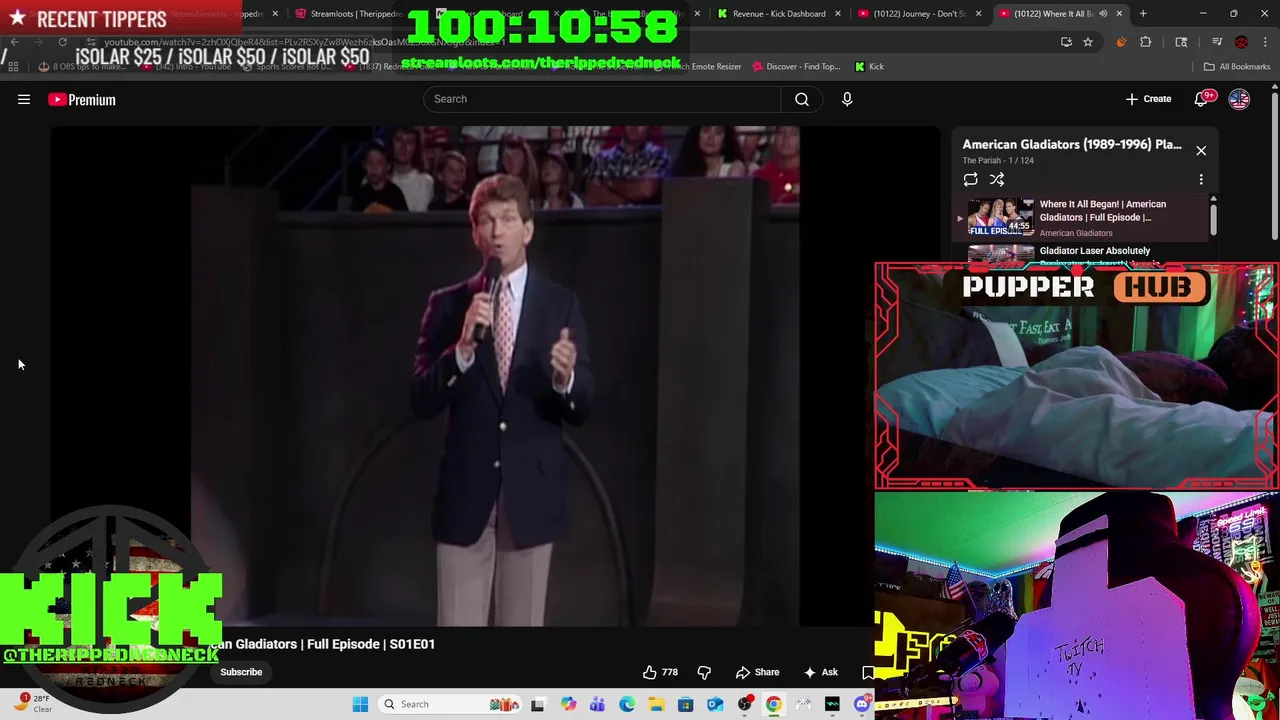Click the Windows taskbar Search box

coord(451,704)
